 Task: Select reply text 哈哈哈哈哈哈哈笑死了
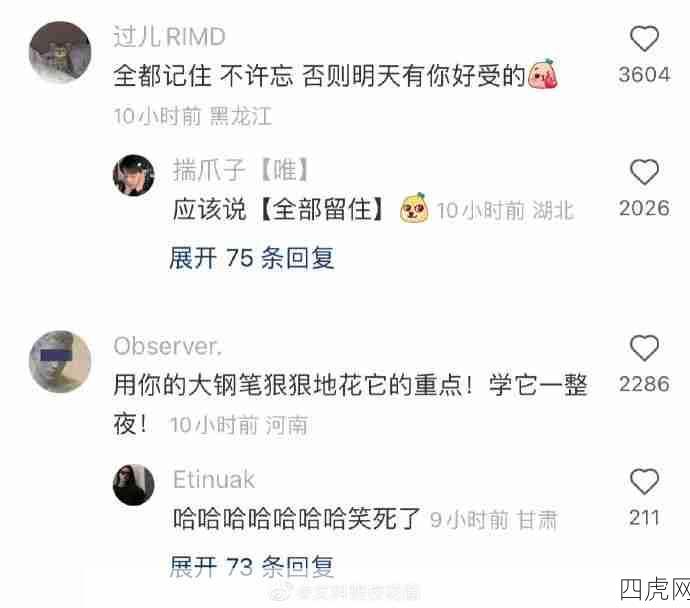(297, 519)
